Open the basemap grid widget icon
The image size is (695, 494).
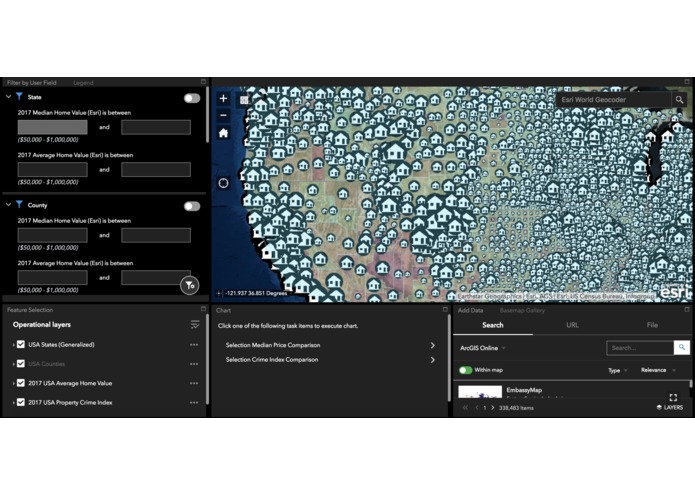pyautogui.click(x=244, y=100)
